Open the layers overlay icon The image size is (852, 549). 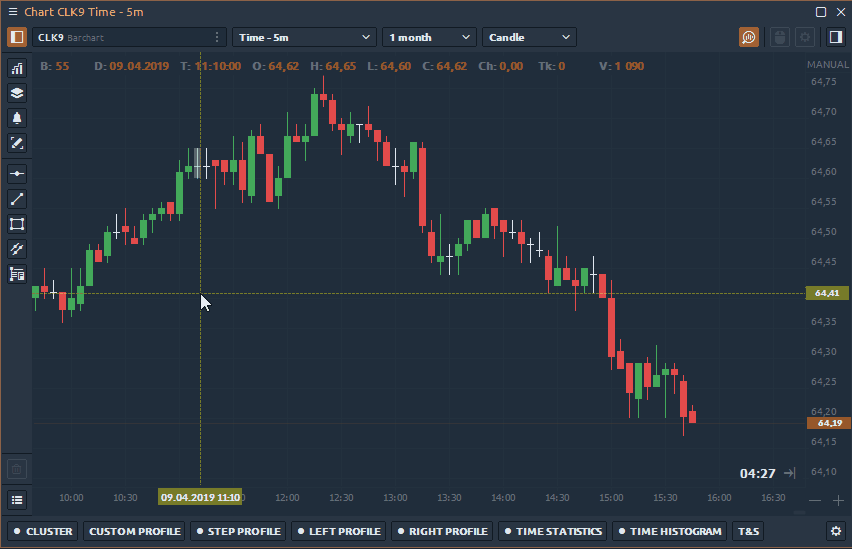pos(17,93)
